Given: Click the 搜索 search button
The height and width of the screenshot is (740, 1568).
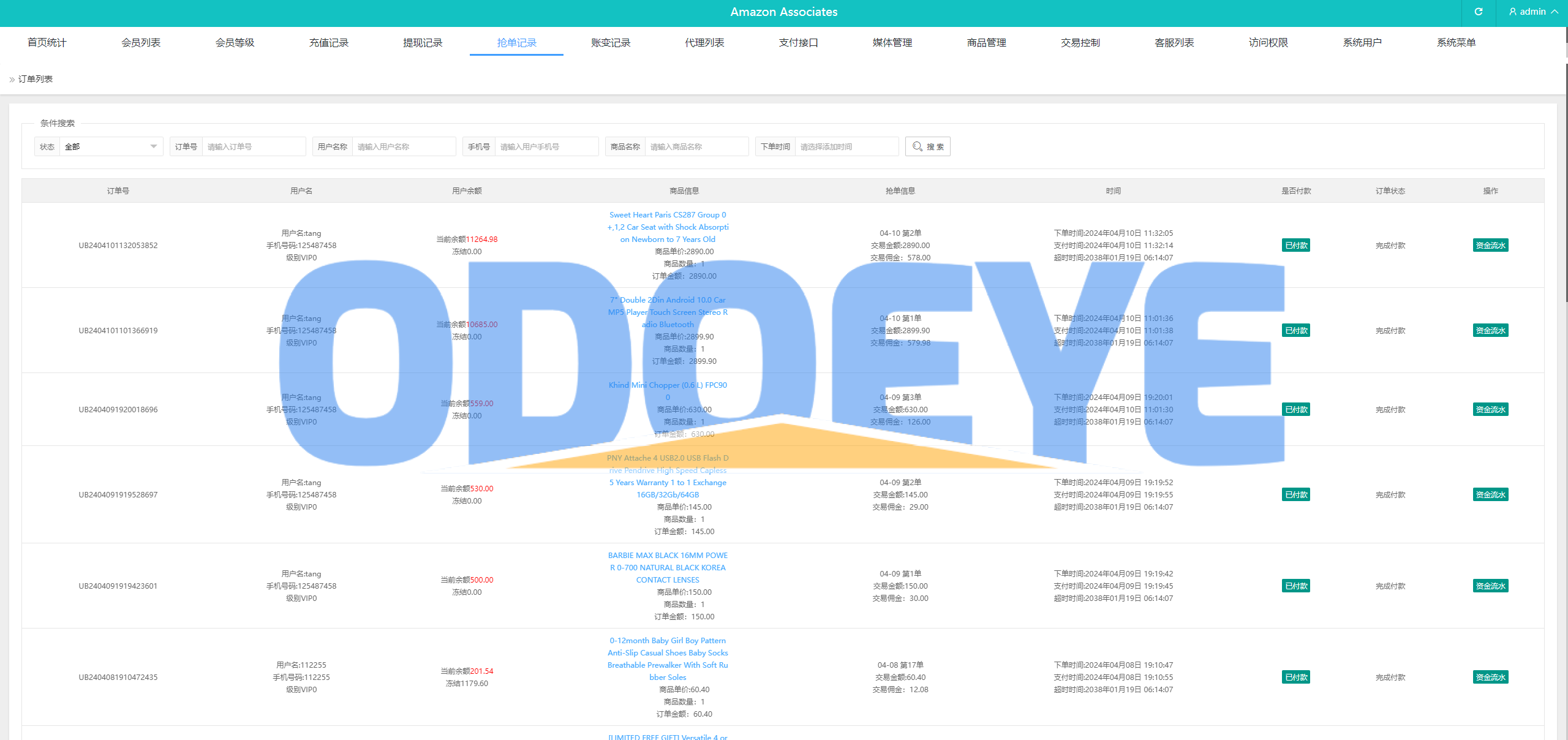Looking at the screenshot, I should (x=927, y=146).
